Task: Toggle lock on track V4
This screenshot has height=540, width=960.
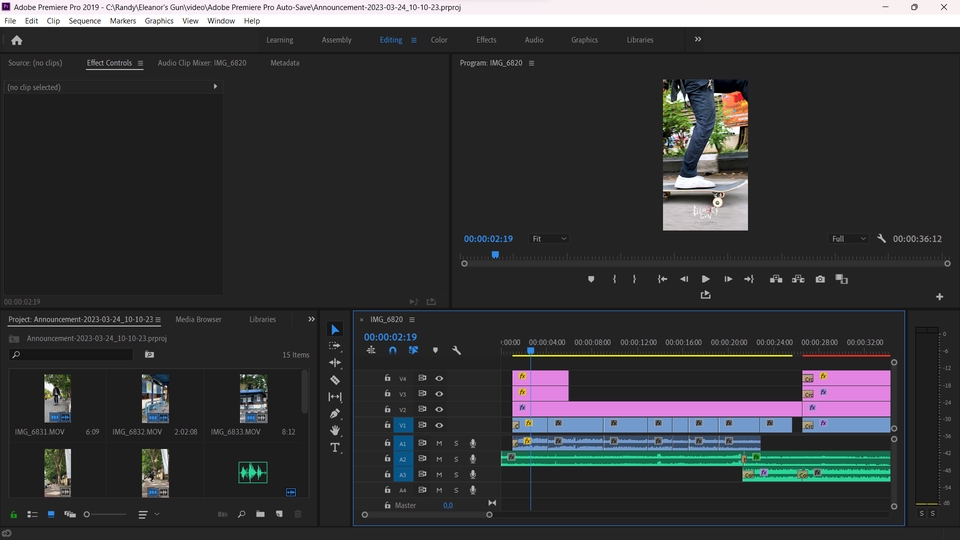Action: (x=387, y=378)
